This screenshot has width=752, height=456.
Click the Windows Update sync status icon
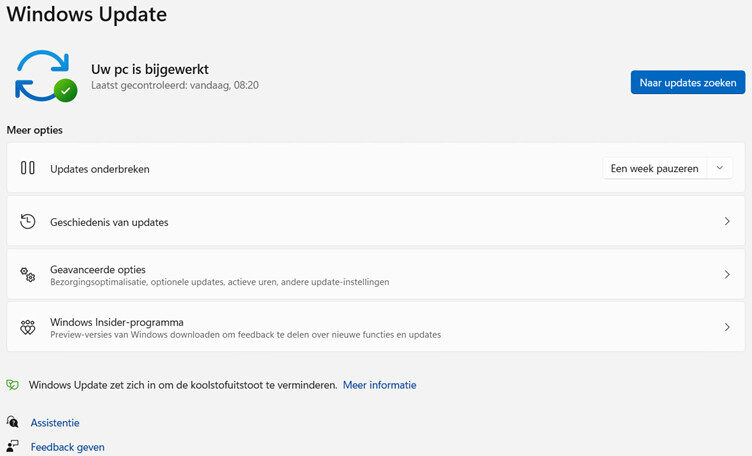pos(46,76)
